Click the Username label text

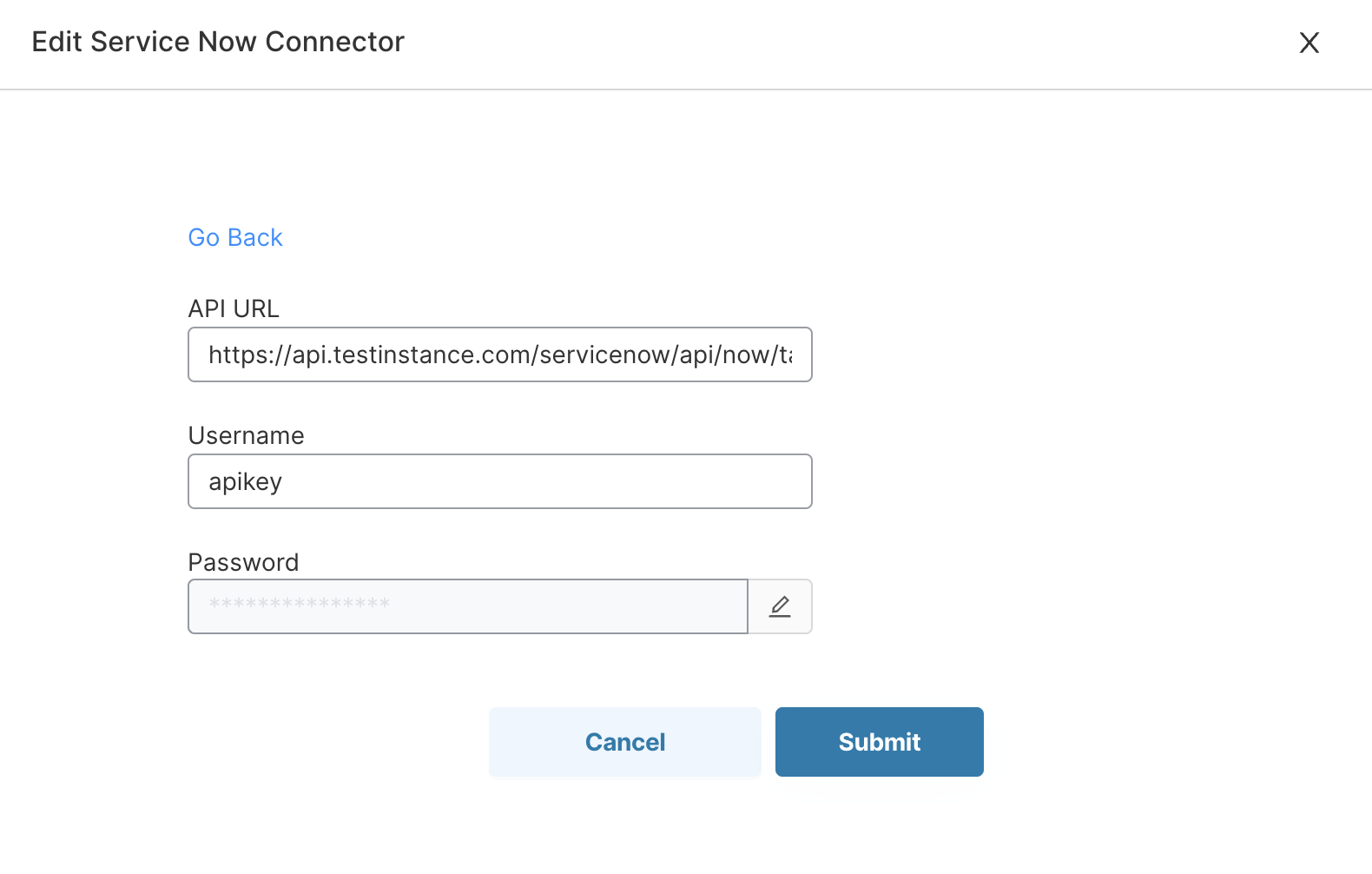(247, 435)
